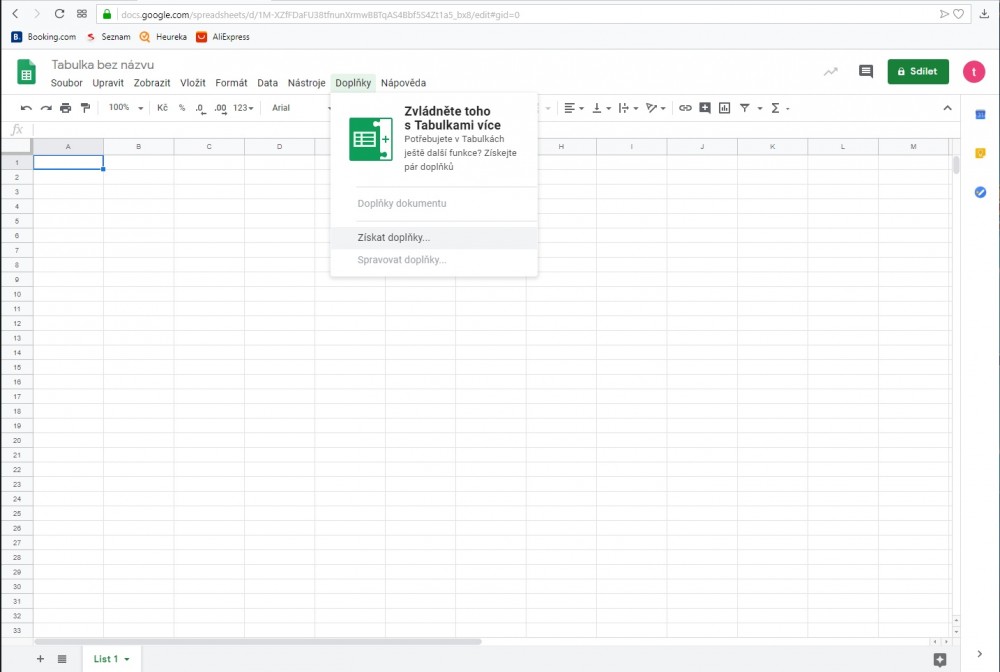This screenshot has width=1000, height=672.
Task: Open the 100% zoom dropdown
Action: click(126, 108)
